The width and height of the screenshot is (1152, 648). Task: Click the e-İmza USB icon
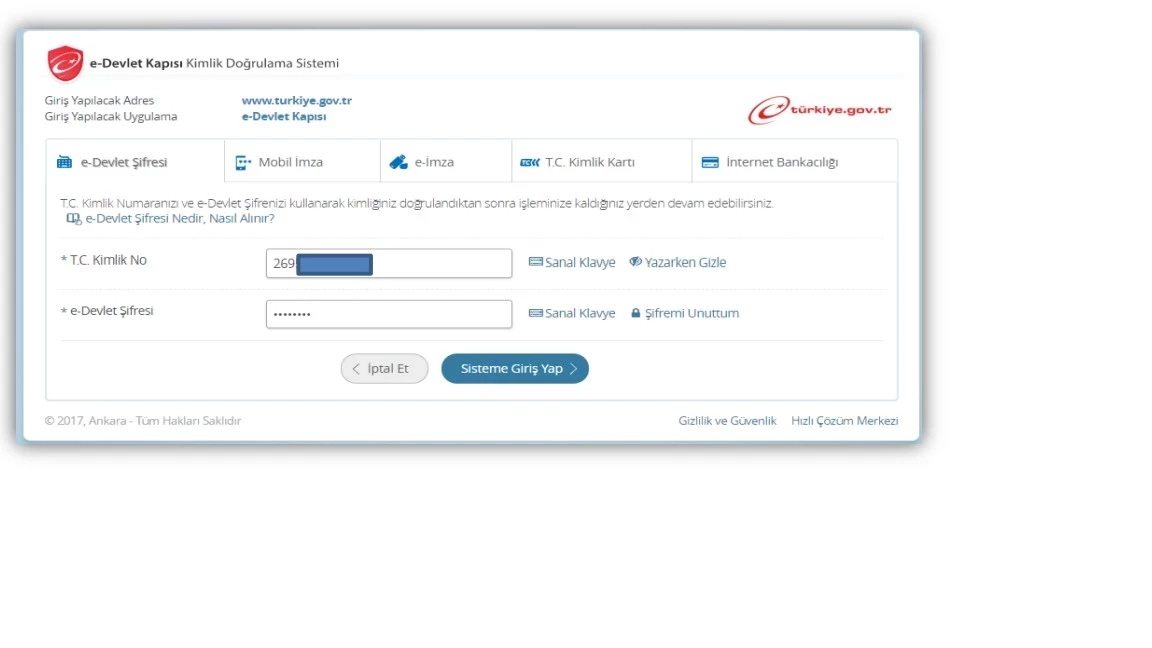tap(398, 162)
